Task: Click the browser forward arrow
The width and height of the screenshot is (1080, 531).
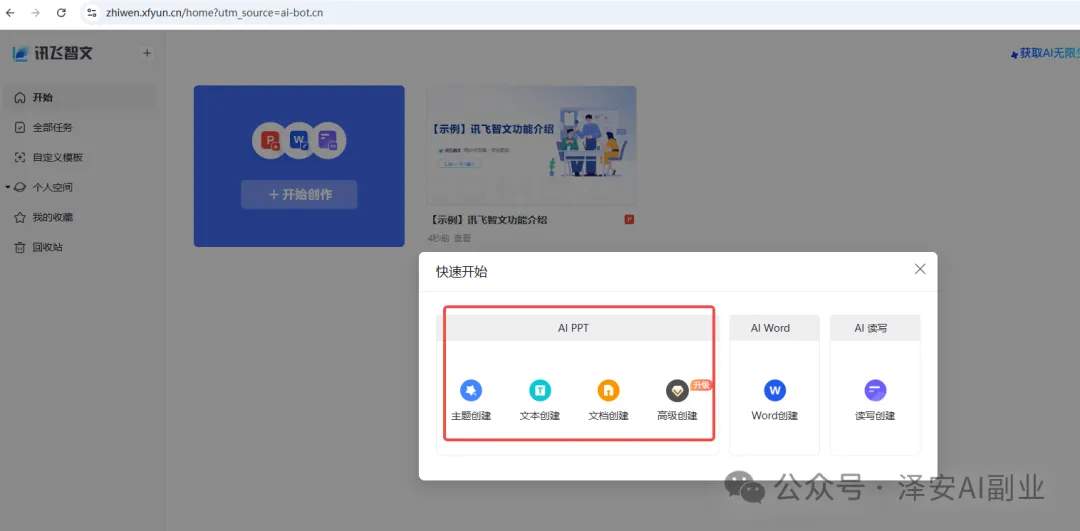Action: pyautogui.click(x=36, y=12)
